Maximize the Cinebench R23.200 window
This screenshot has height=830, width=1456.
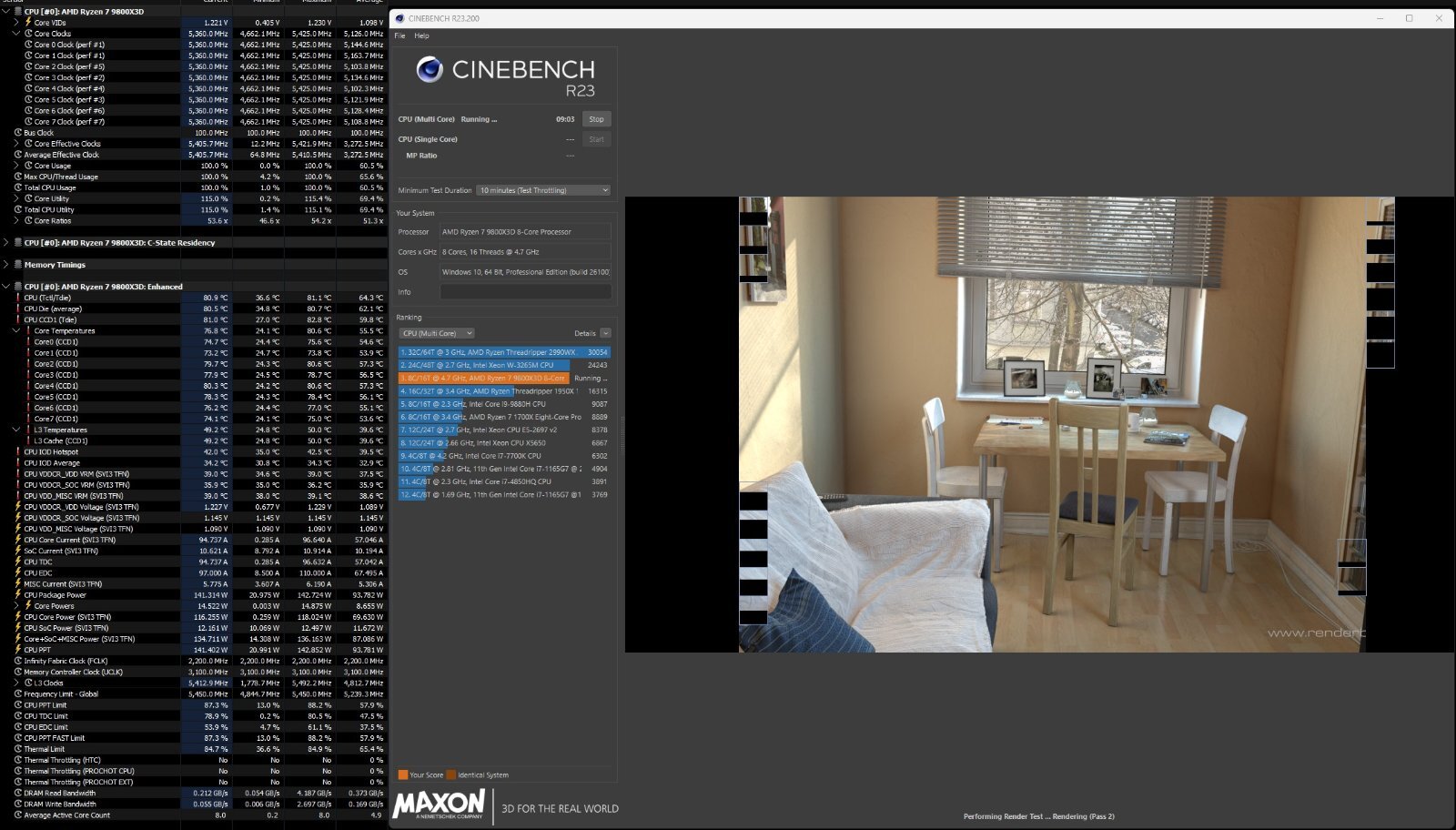(1409, 18)
